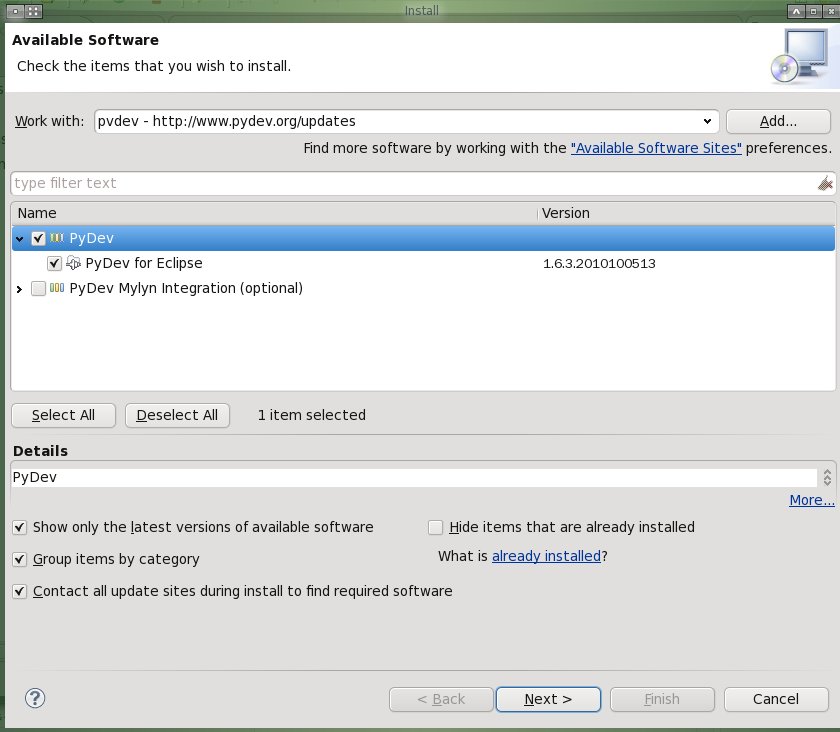Open the Available Software Sites link
Screen dimensions: 840x732
click(656, 148)
